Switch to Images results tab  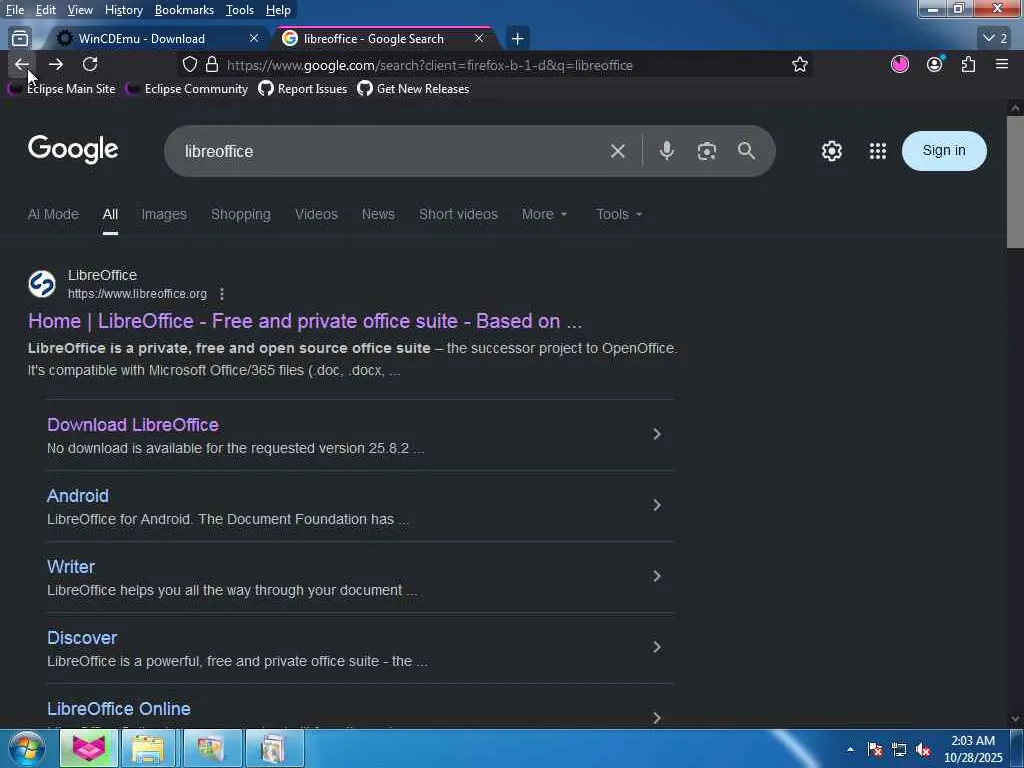pyautogui.click(x=164, y=214)
